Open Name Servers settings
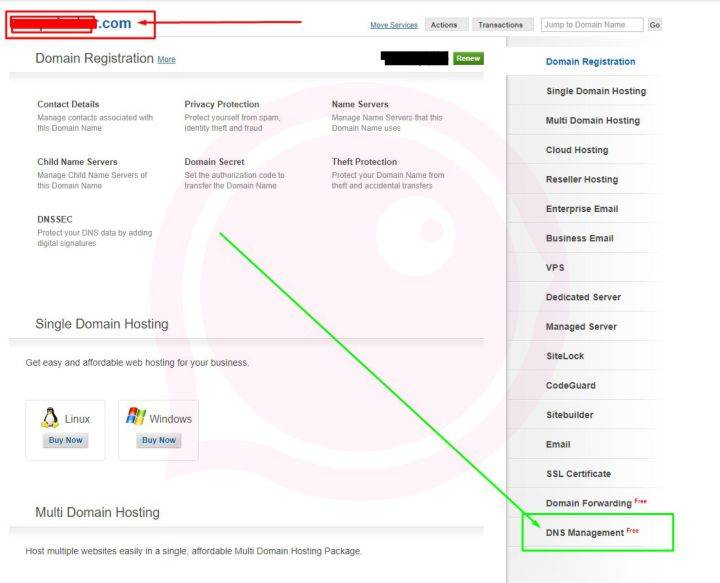This screenshot has width=720, height=583. [360, 104]
